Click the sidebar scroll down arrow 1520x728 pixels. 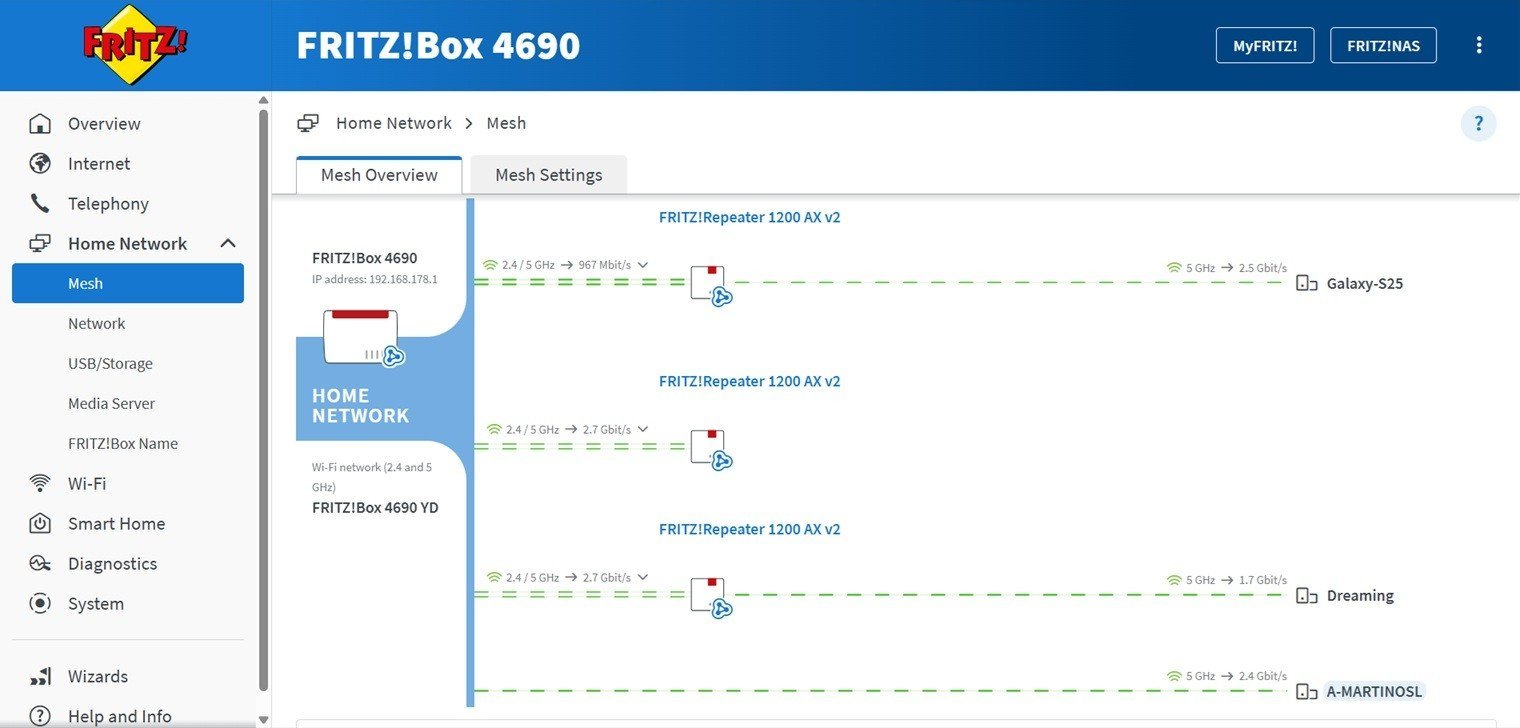pos(264,719)
